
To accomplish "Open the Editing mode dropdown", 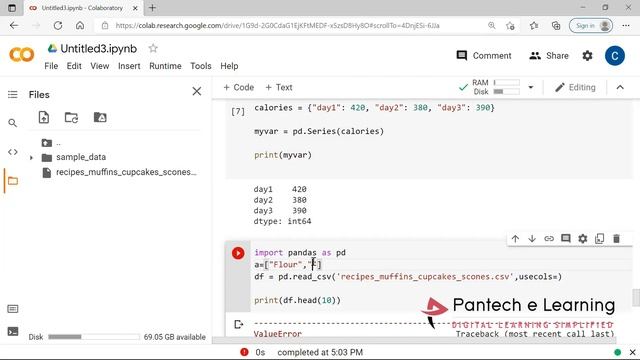I will point(576,87).
